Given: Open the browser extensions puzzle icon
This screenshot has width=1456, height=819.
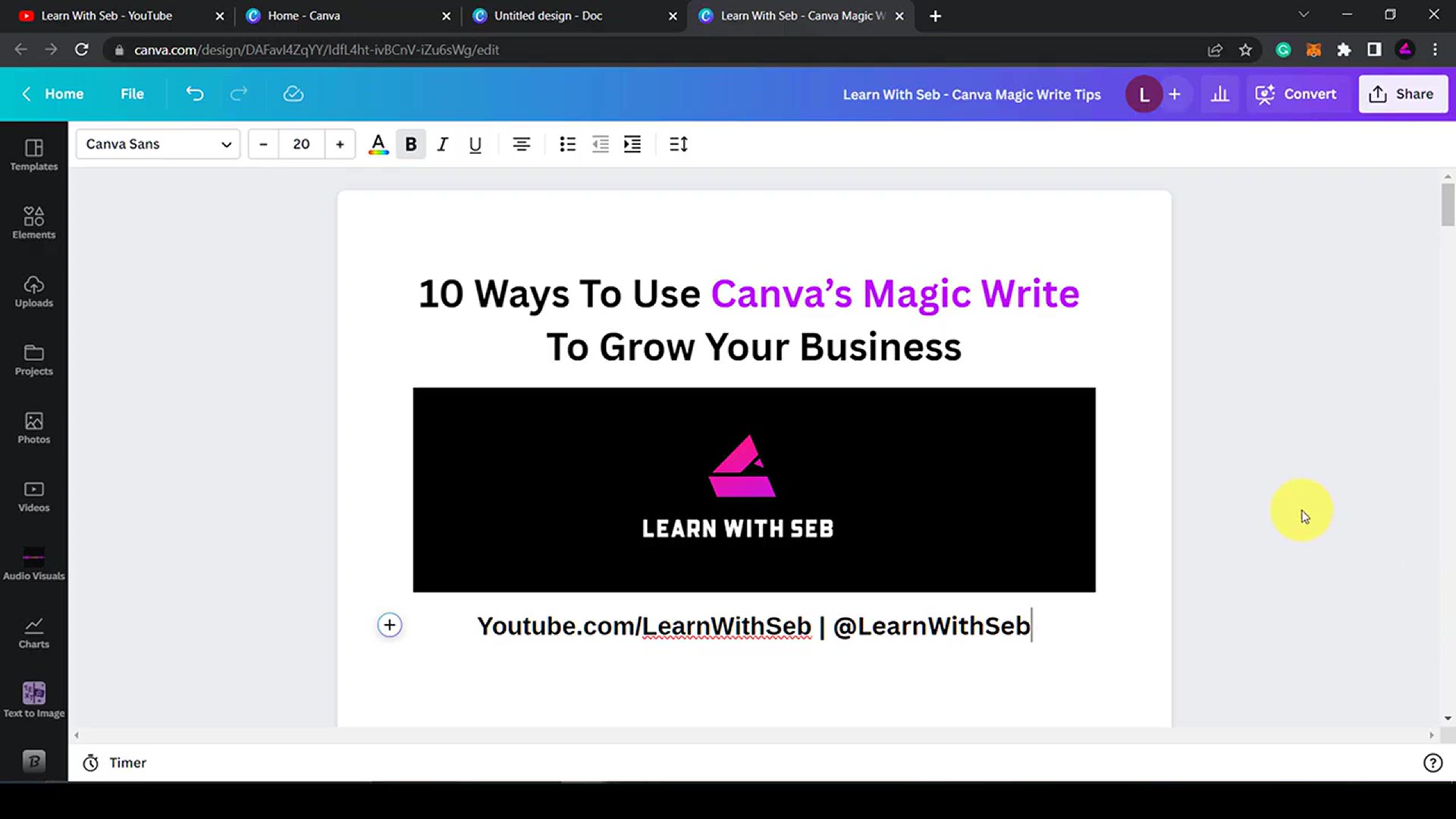Looking at the screenshot, I should click(1344, 49).
